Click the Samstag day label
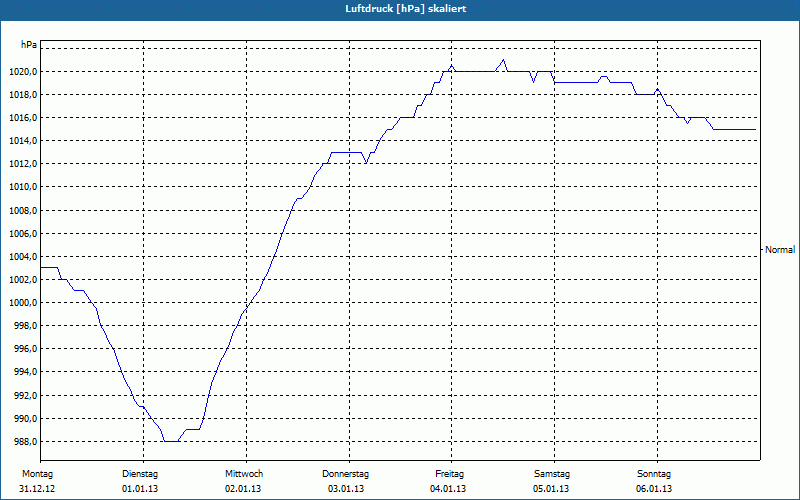This screenshot has height=500, width=800. [x=552, y=474]
